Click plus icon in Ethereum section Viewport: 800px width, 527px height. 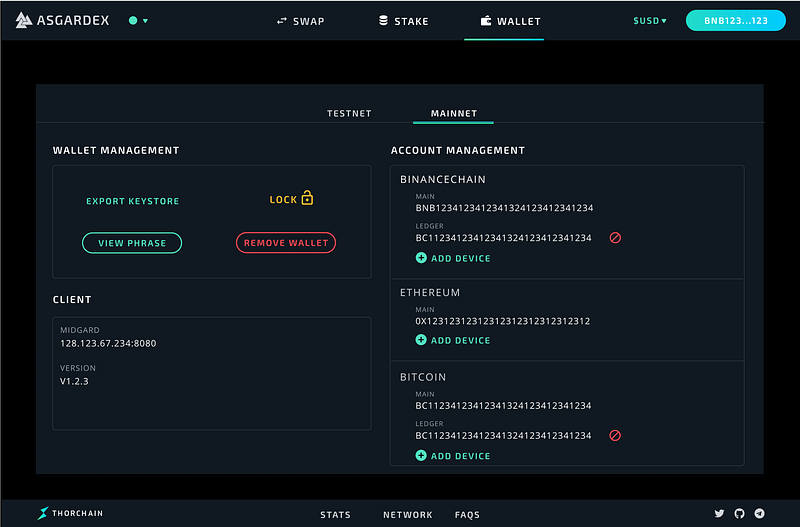click(x=421, y=340)
